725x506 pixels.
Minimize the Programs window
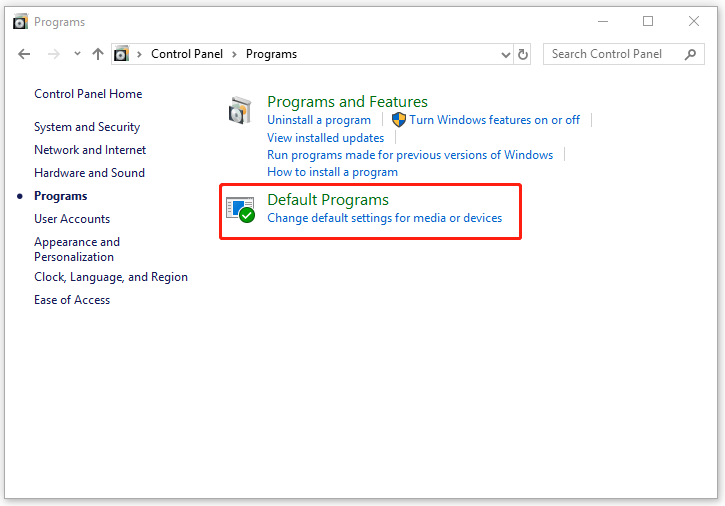click(x=603, y=21)
